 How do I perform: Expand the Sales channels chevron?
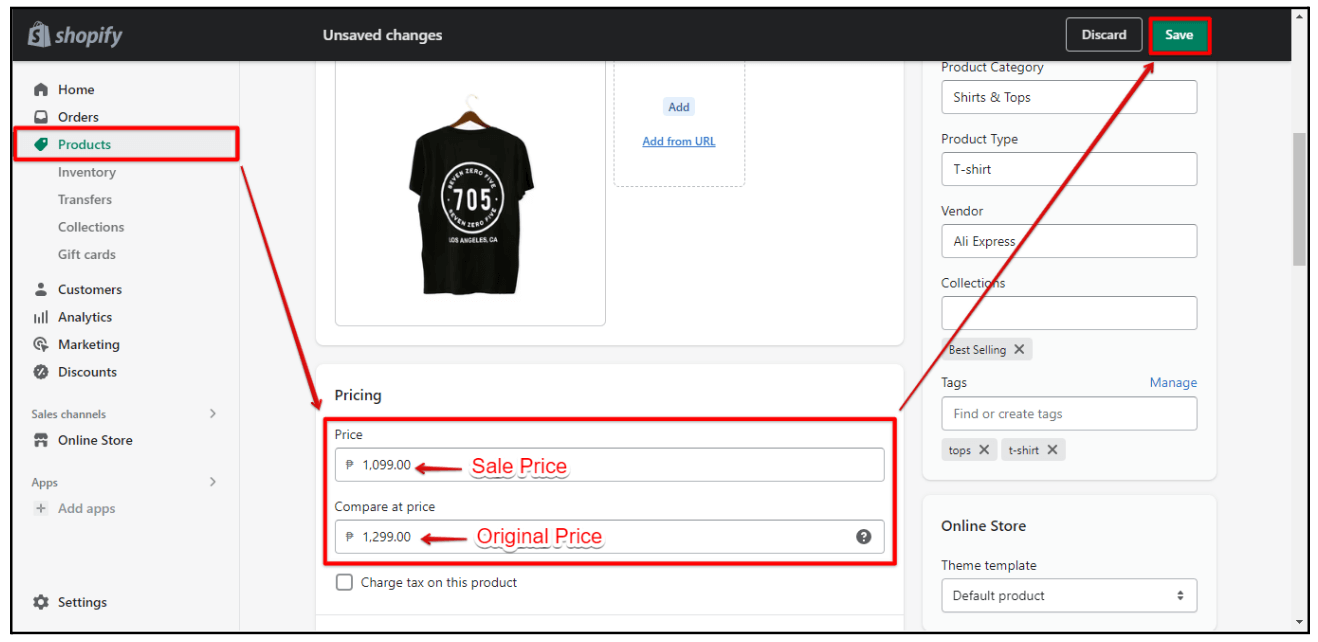coord(212,414)
